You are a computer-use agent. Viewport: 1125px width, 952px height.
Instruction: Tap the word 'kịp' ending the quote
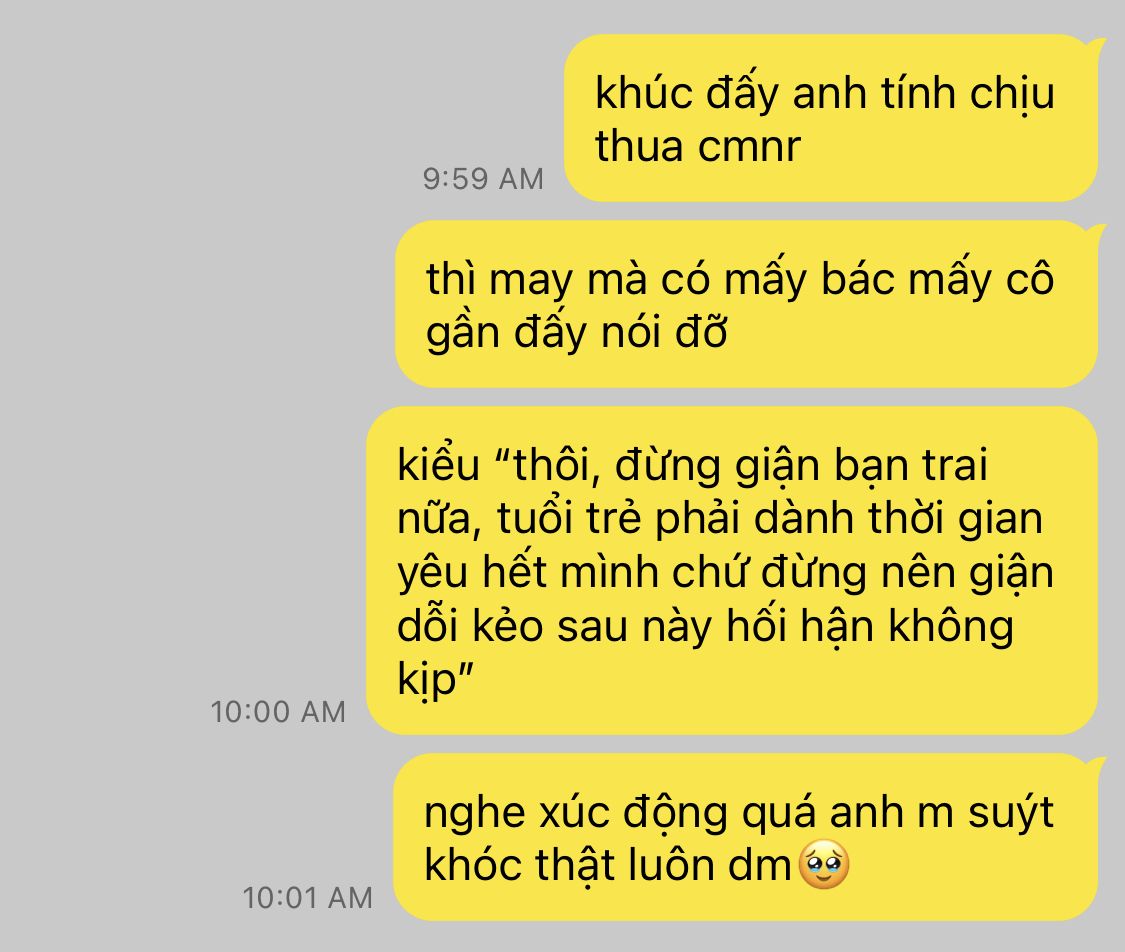click(428, 679)
